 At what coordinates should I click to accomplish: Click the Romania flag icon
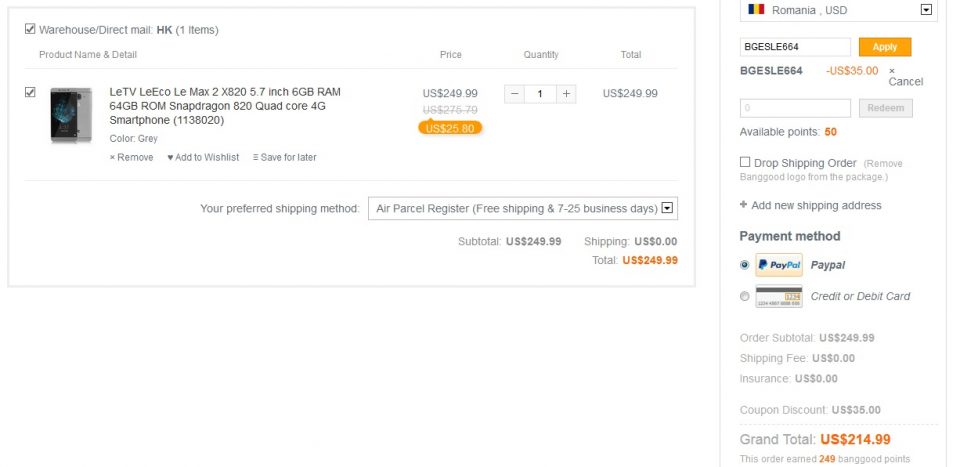[x=756, y=9]
